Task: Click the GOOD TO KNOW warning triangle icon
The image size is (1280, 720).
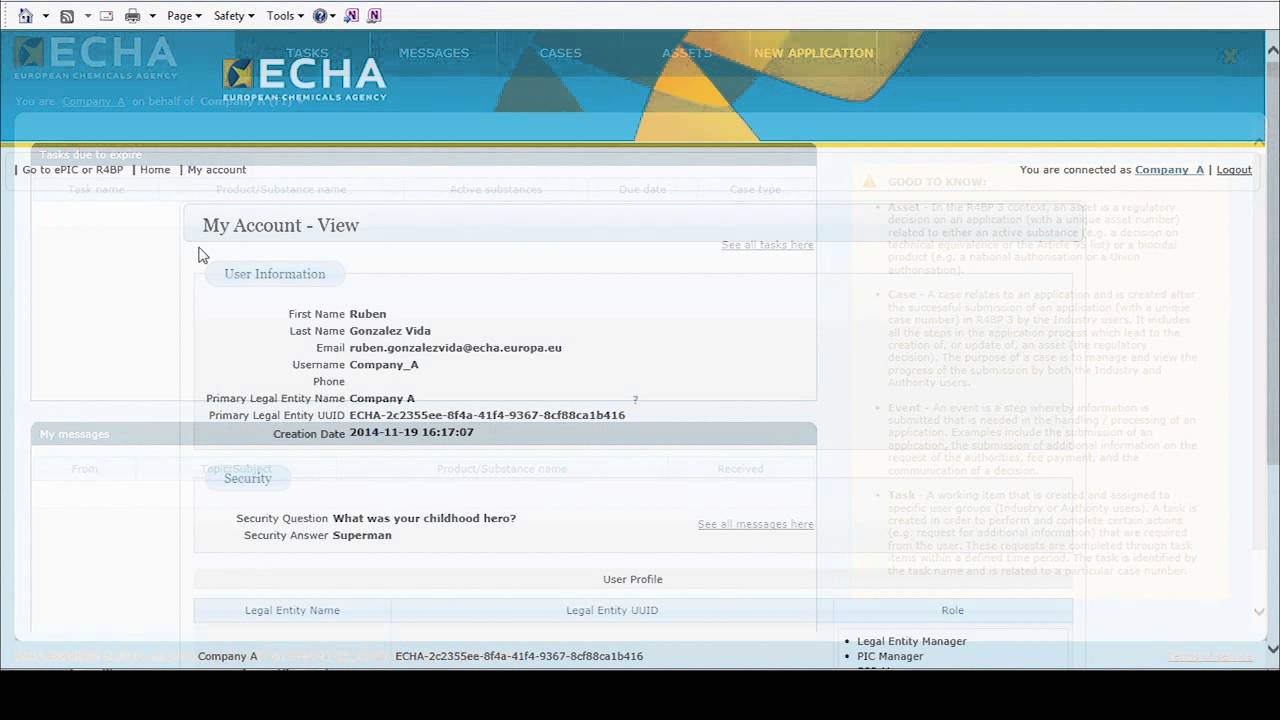Action: (x=869, y=181)
